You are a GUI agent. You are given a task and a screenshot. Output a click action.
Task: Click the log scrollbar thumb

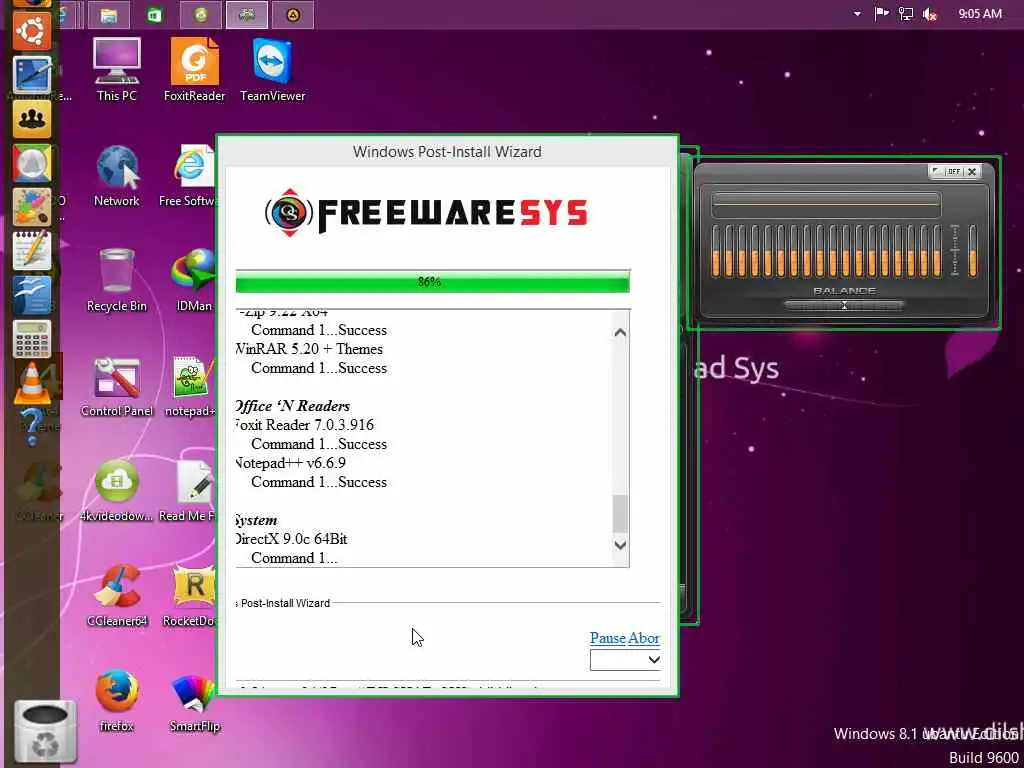(620, 513)
